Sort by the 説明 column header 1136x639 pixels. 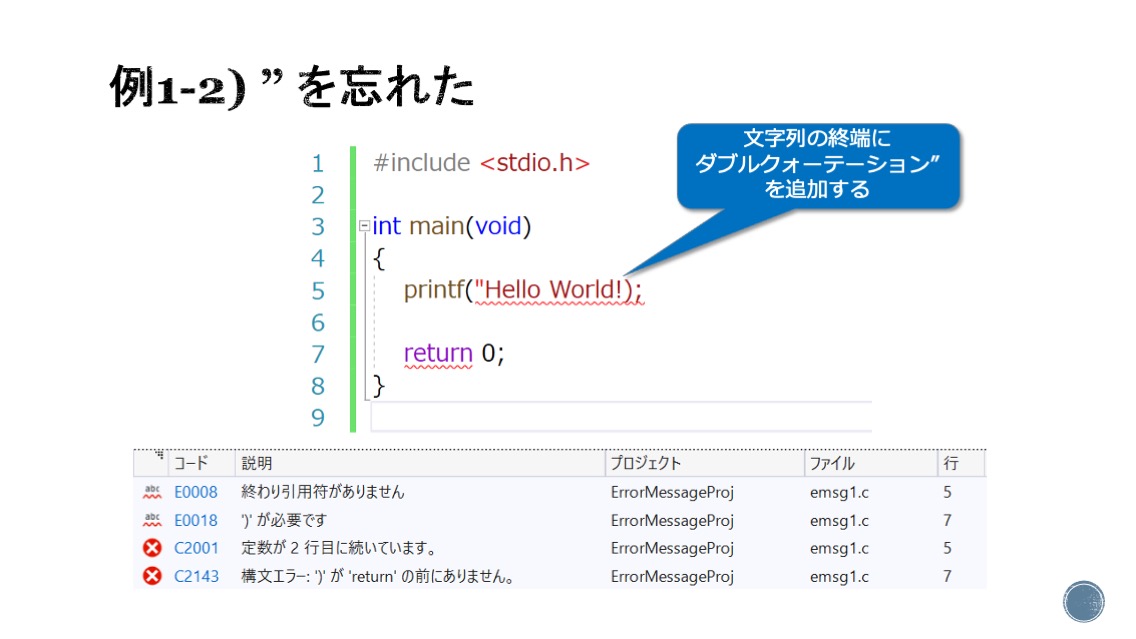(x=420, y=464)
